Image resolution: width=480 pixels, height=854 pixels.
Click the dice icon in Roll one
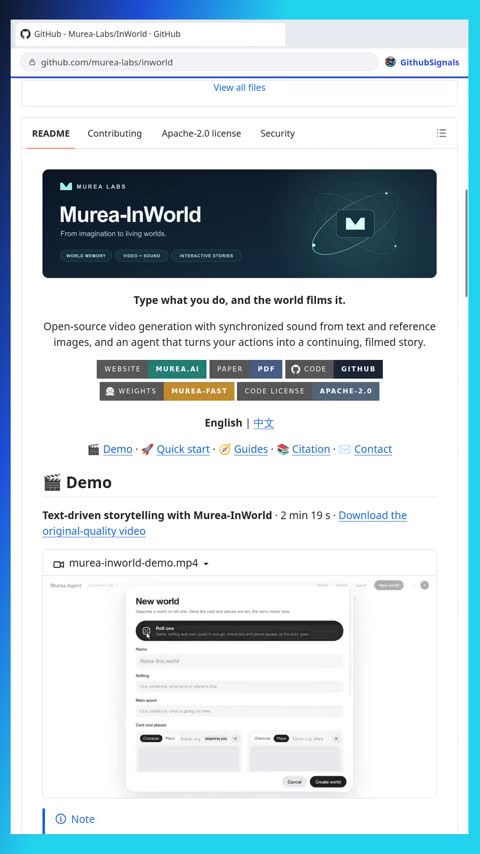coord(147,631)
